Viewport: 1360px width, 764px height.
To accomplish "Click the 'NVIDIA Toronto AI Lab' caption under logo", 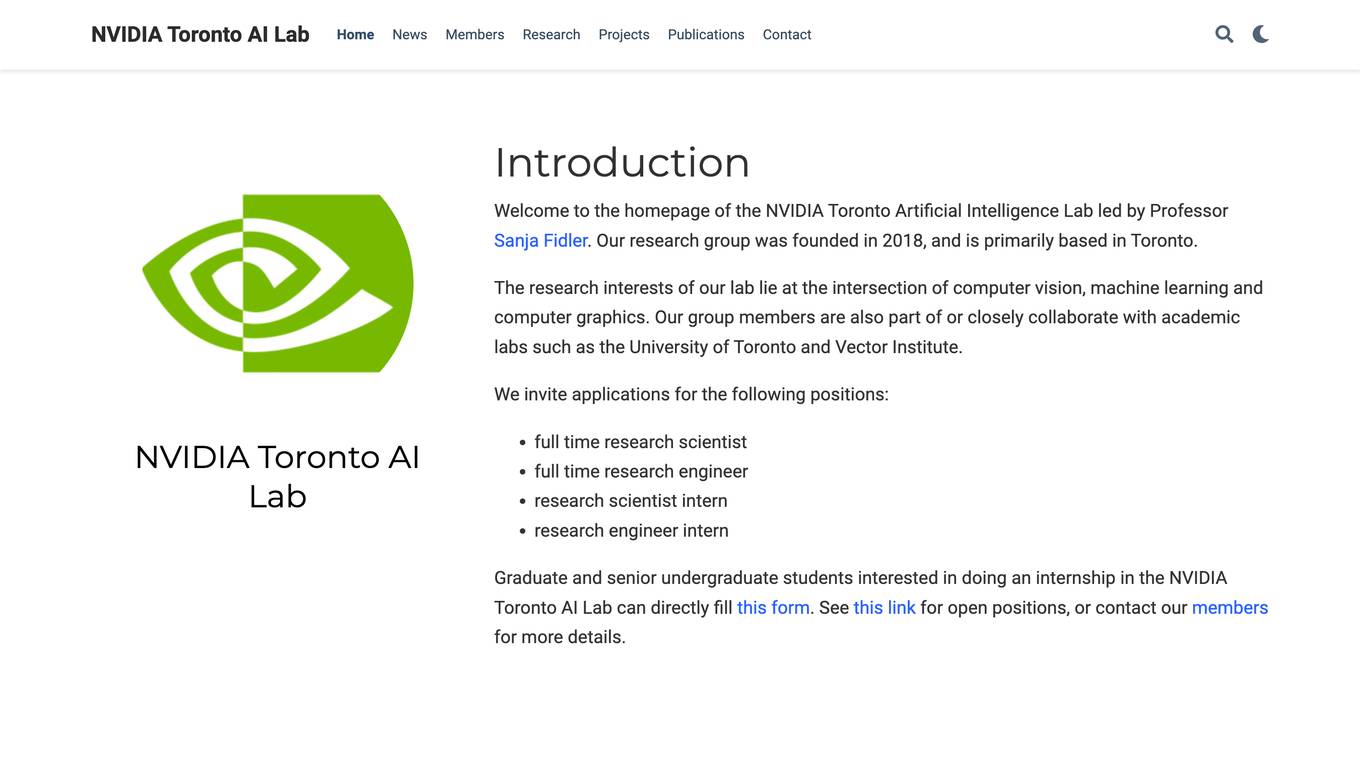I will coord(277,476).
